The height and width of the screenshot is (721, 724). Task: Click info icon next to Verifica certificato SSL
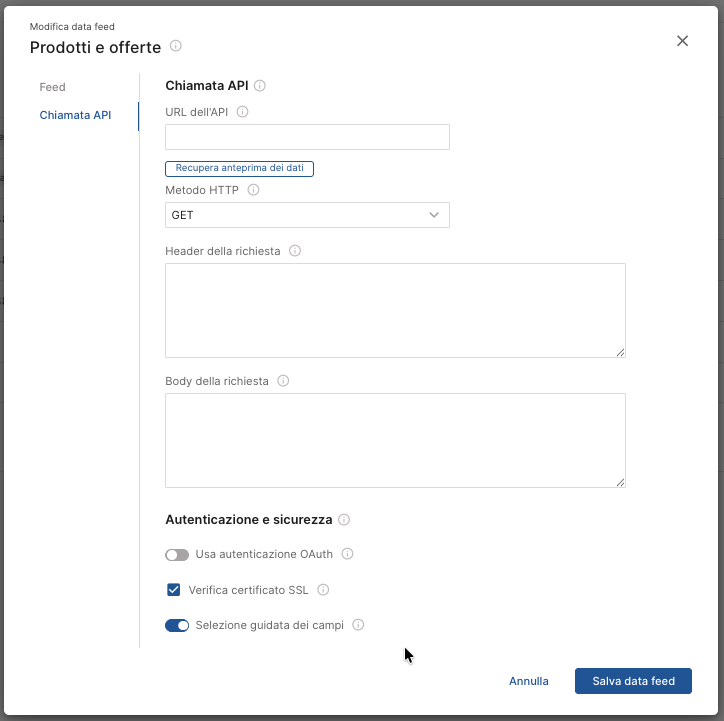[x=323, y=590]
